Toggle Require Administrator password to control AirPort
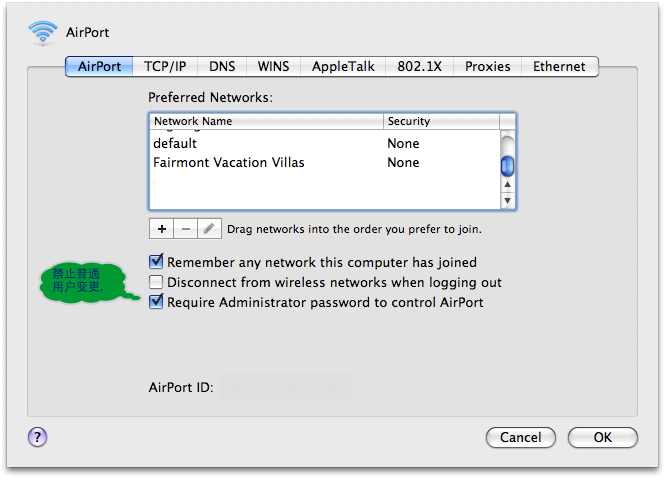This screenshot has width=665, height=478. click(156, 302)
